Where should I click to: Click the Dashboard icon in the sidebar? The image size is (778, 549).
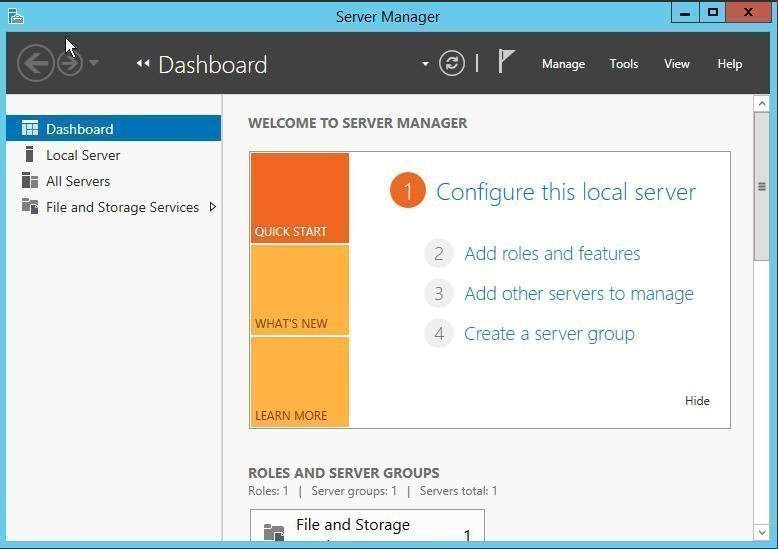(30, 129)
